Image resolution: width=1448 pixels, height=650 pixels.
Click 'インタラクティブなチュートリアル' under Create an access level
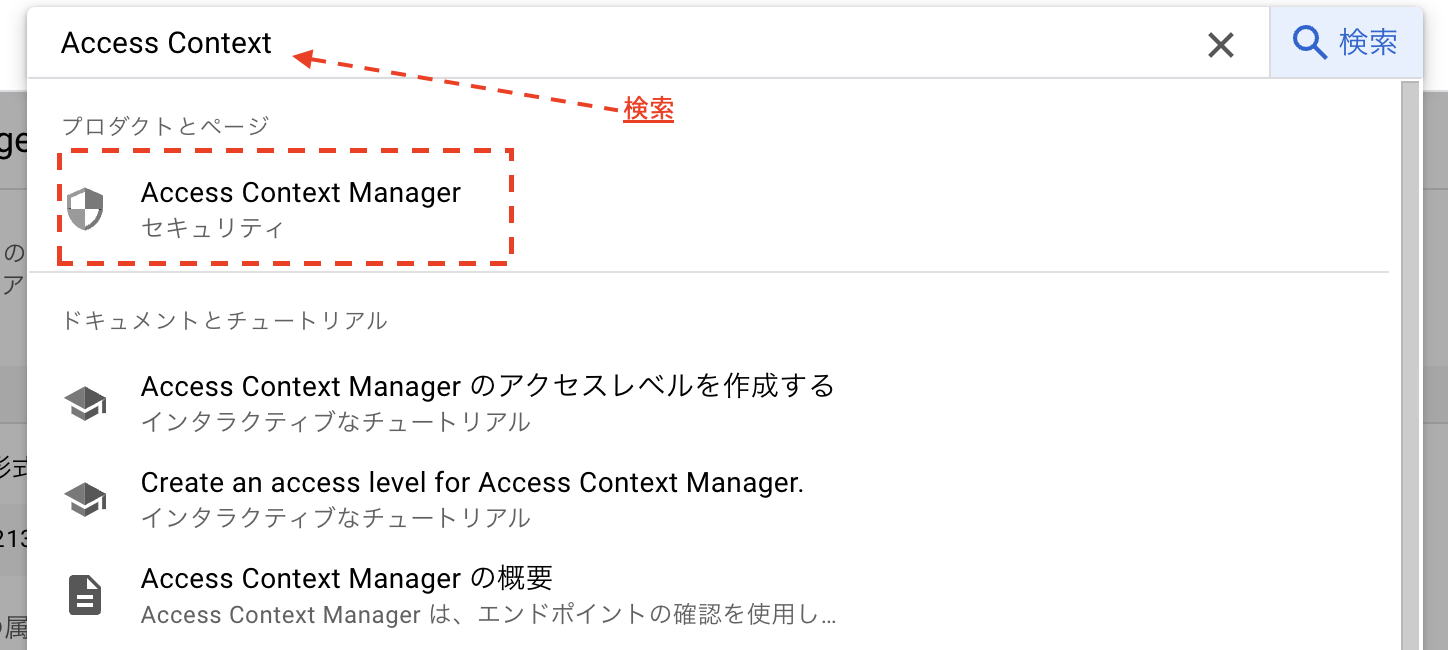coord(335,518)
